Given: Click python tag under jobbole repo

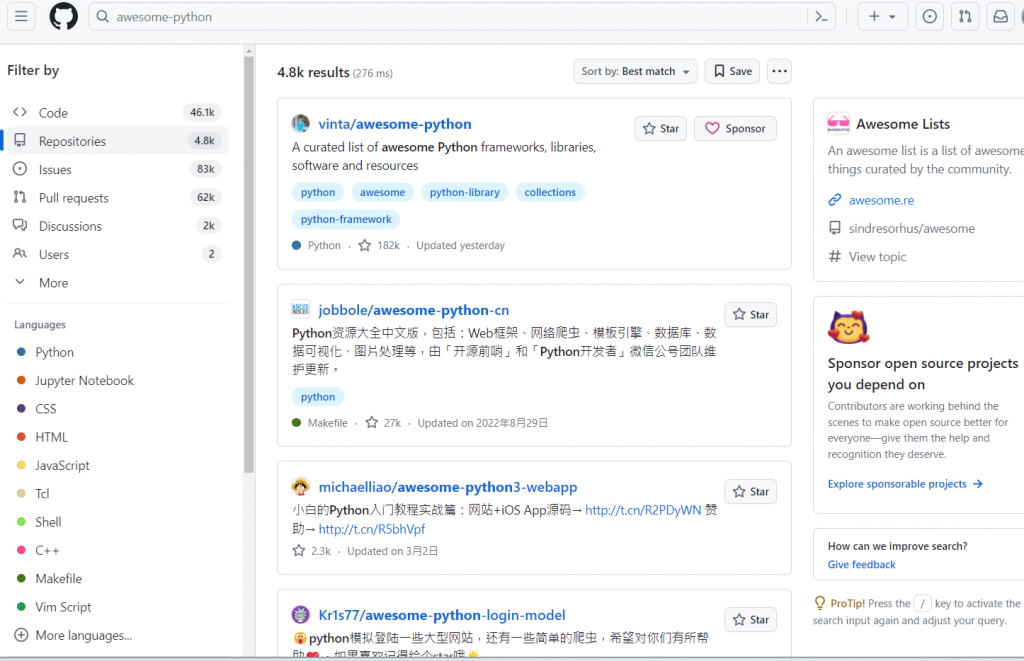Looking at the screenshot, I should point(317,396).
